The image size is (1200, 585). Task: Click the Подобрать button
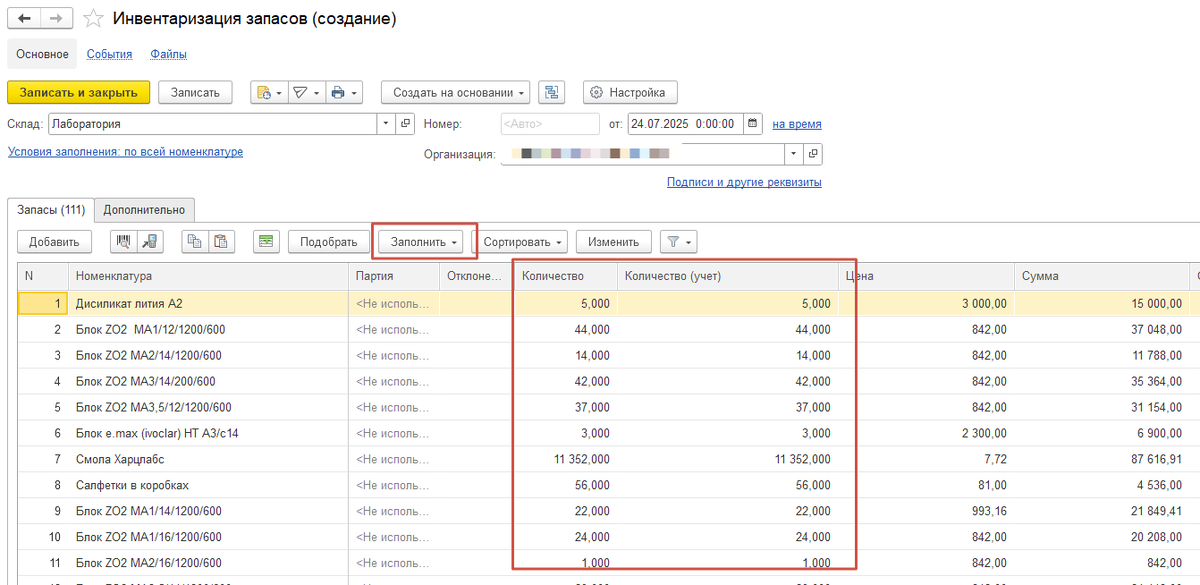pyautogui.click(x=328, y=241)
